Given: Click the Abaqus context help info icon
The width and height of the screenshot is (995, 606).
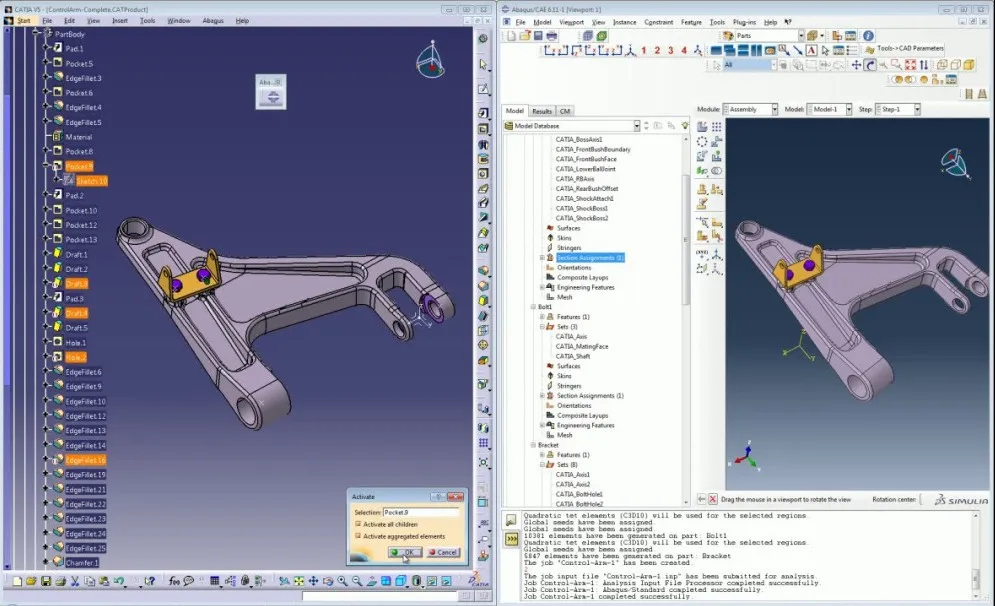Looking at the screenshot, I should (x=868, y=36).
